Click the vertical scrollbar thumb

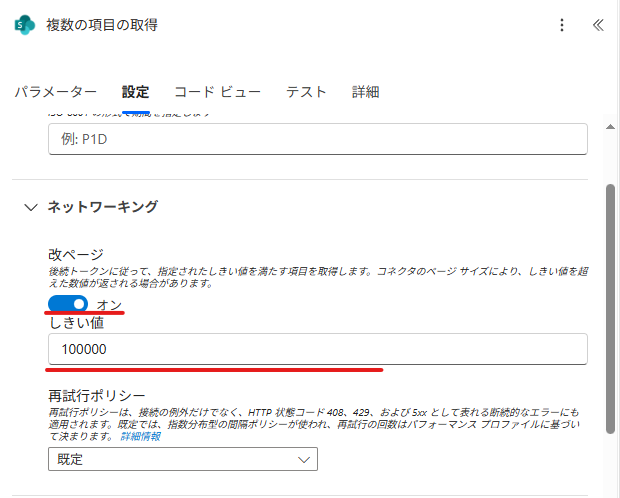[610, 310]
